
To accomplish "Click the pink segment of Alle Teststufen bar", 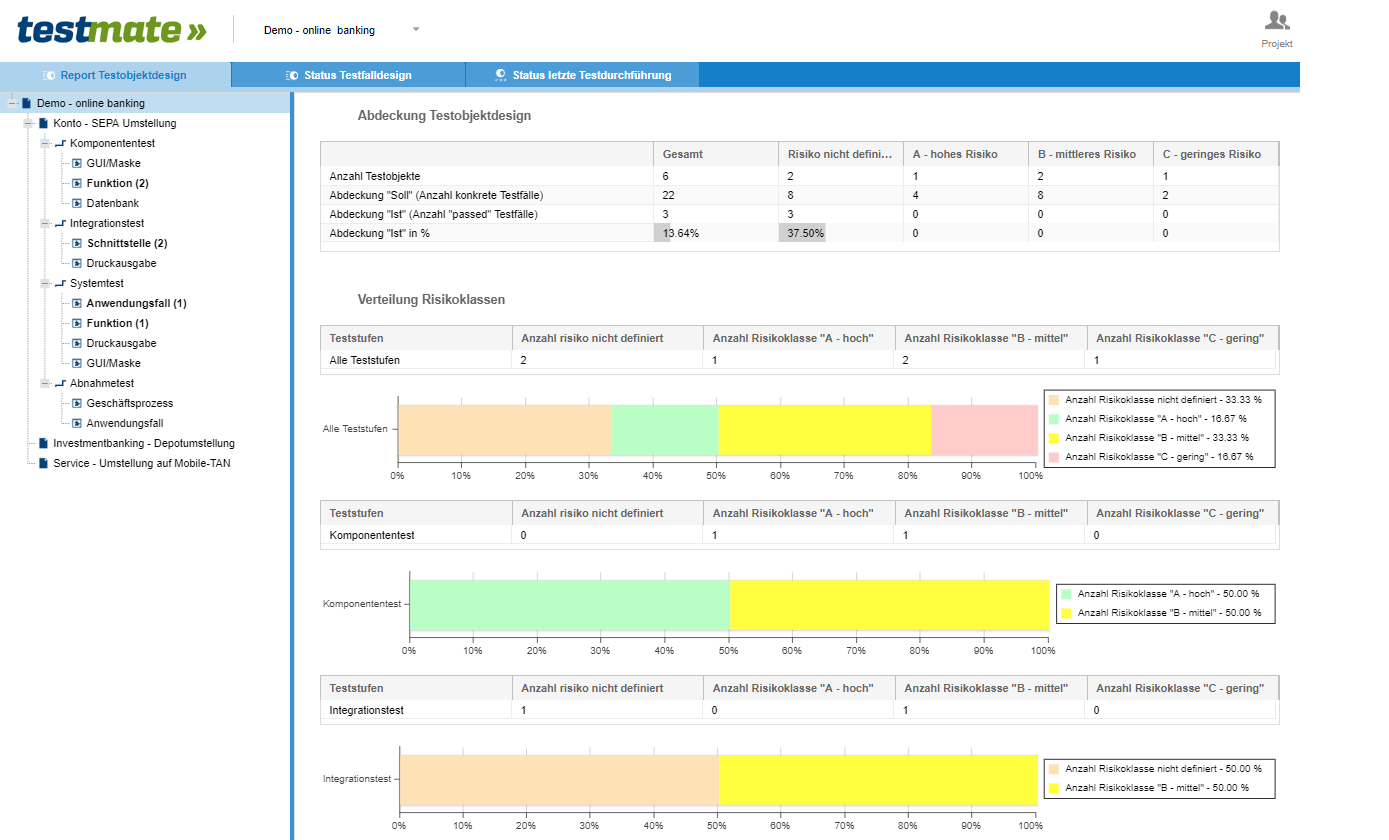I will tap(984, 430).
